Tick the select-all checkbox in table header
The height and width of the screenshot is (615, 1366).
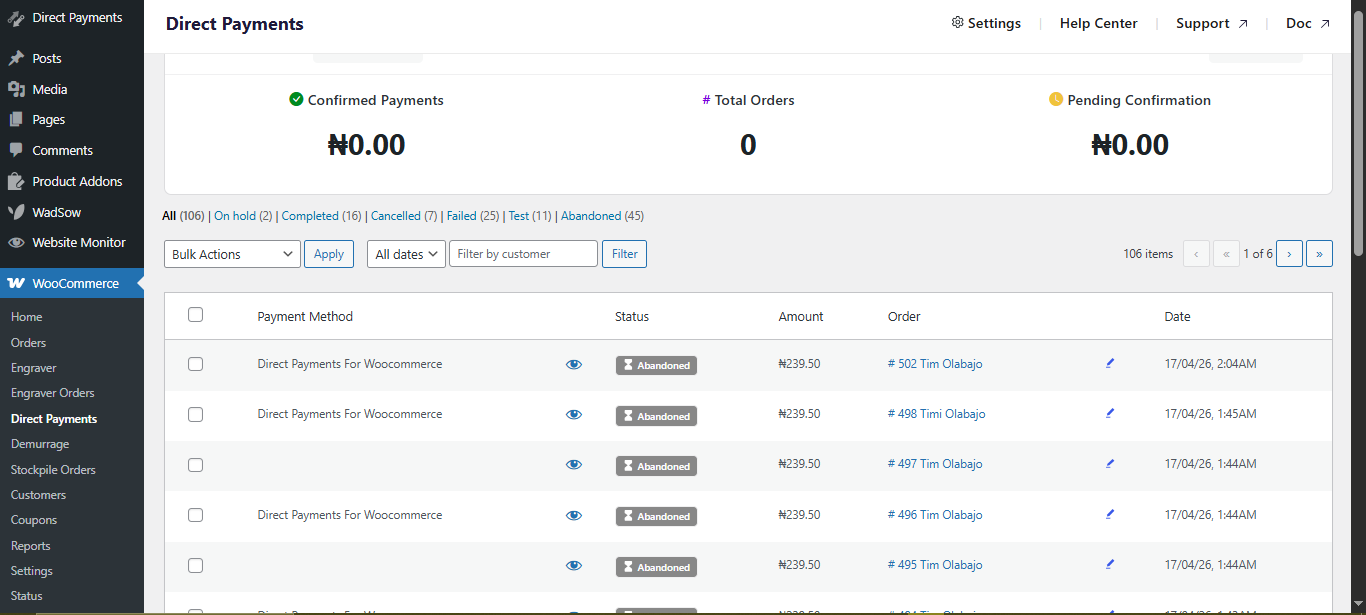195,315
